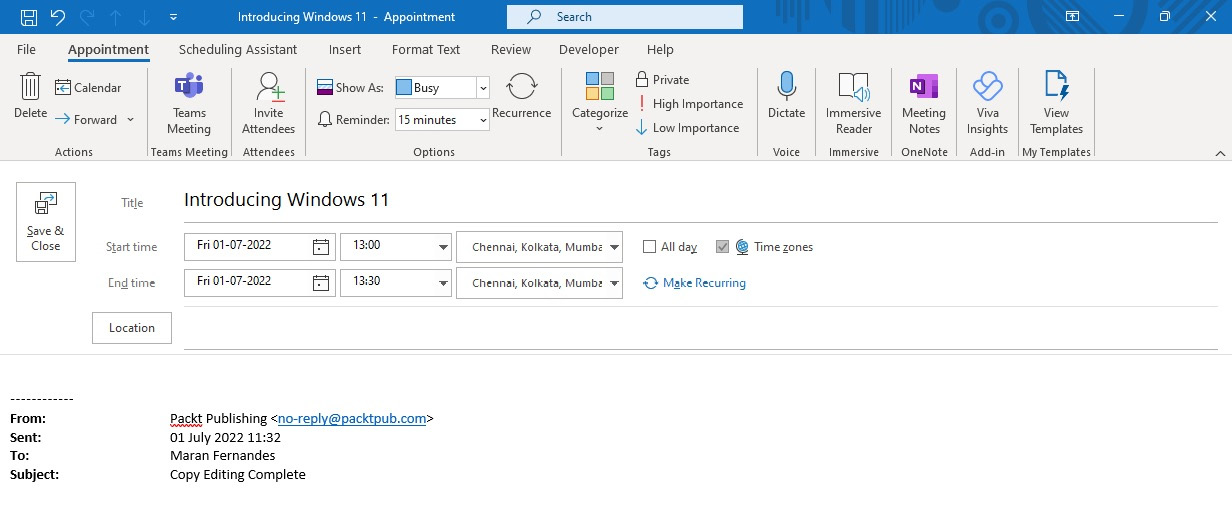Open Ribbon Display Options
Screen dimensions: 1232x508
coord(1072,17)
